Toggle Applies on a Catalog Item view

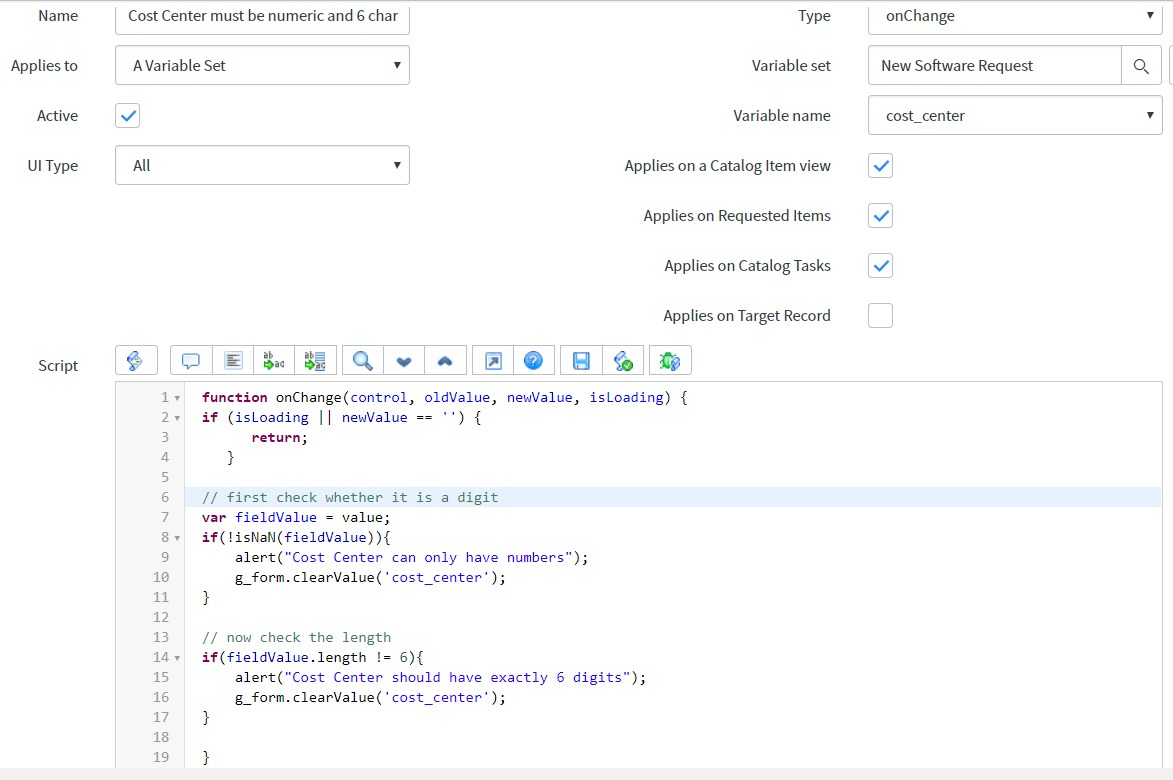[x=880, y=165]
